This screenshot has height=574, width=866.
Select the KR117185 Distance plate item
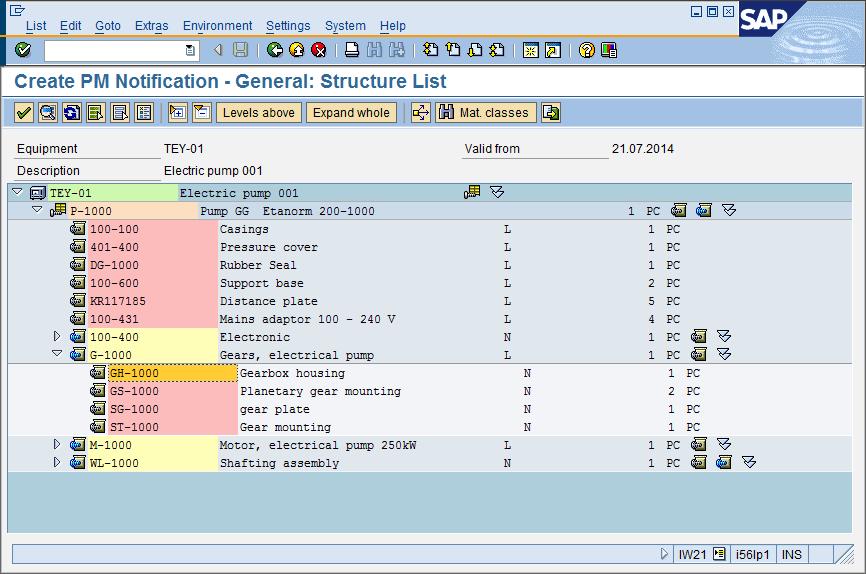point(152,301)
